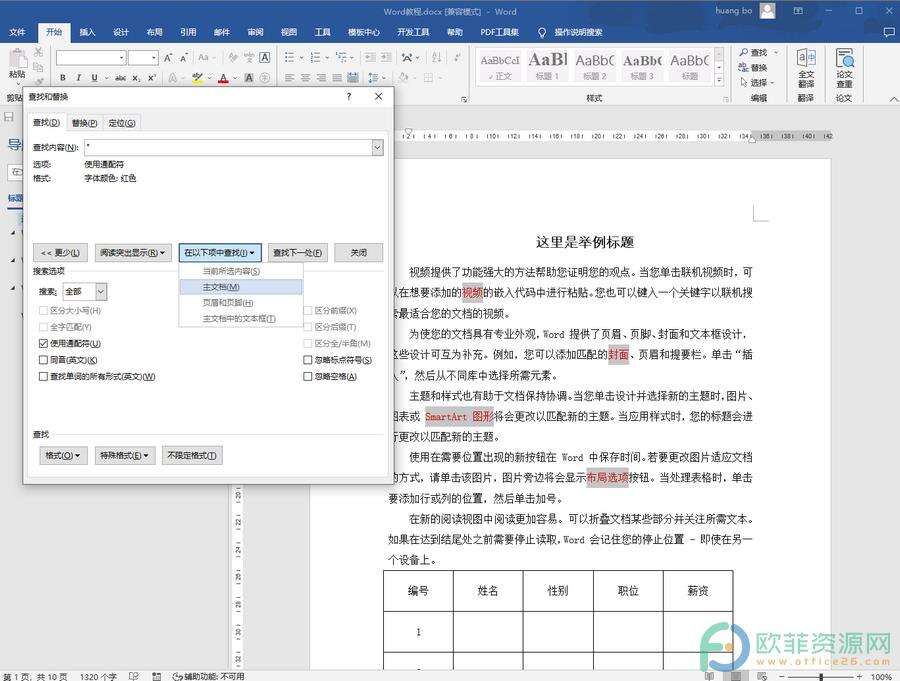Click the 替换 replace icon in ribbon

758,67
